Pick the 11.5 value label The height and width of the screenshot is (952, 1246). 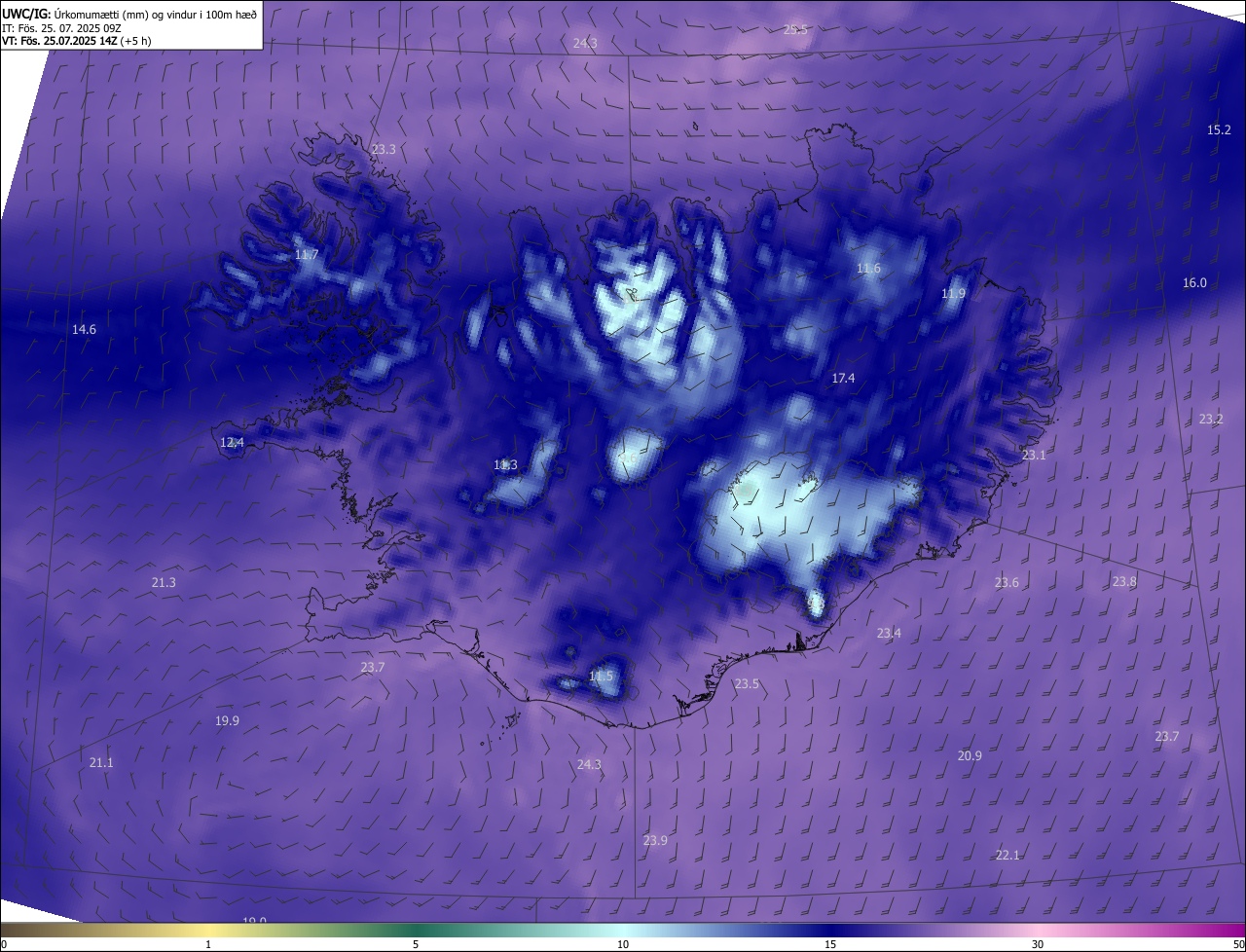coord(602,677)
